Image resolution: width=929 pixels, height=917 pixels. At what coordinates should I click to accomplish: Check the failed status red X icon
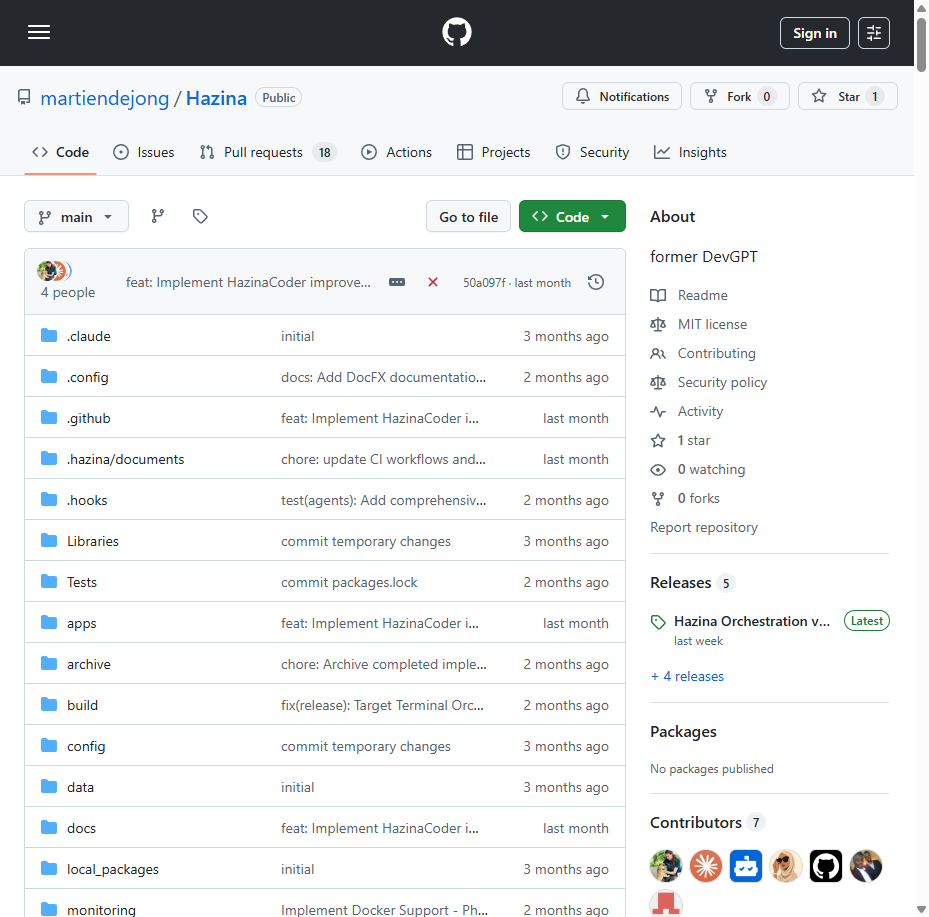click(433, 282)
